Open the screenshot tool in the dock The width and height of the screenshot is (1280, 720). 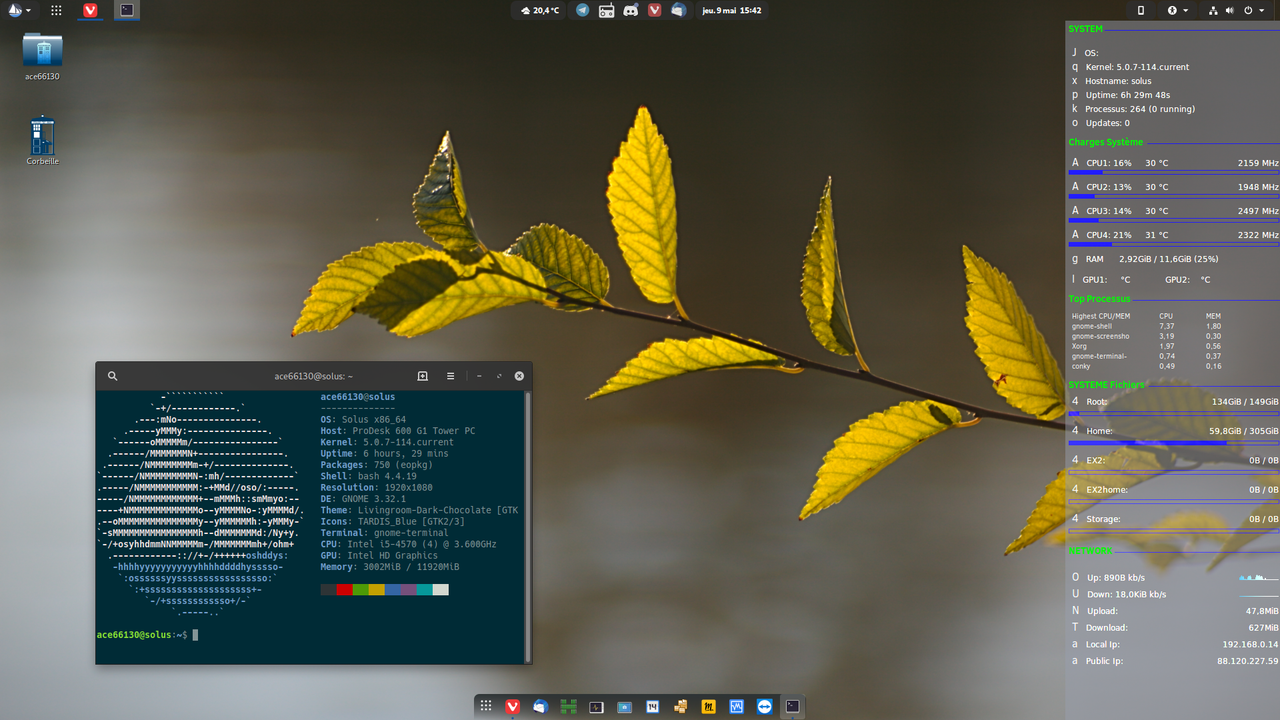[625, 706]
